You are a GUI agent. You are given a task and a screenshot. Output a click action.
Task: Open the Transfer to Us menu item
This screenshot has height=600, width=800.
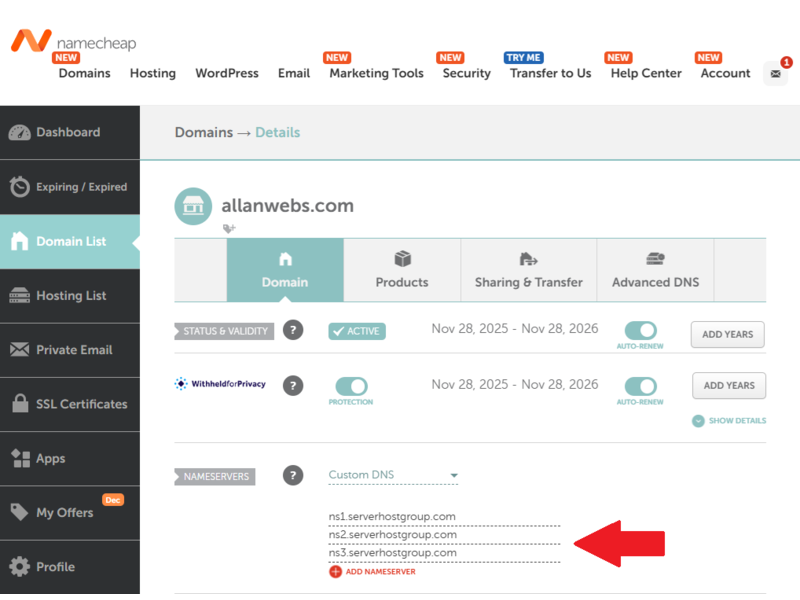549,73
